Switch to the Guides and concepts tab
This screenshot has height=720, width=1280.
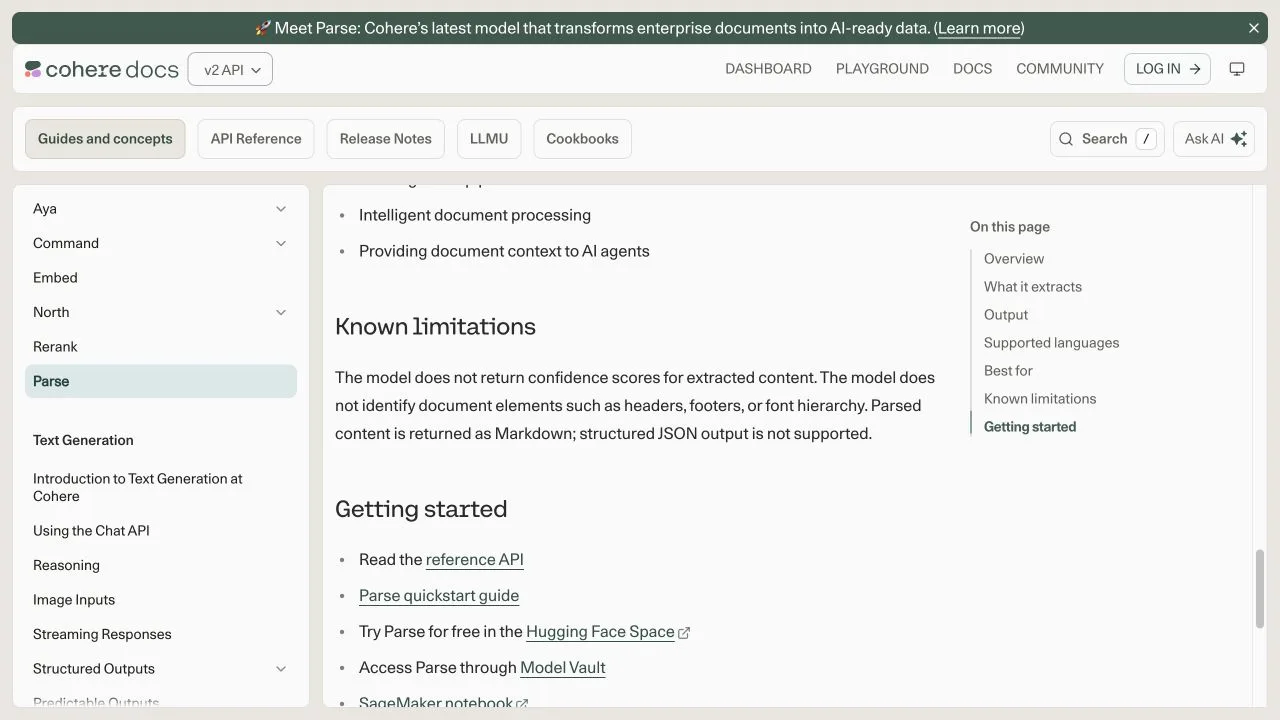coord(105,139)
